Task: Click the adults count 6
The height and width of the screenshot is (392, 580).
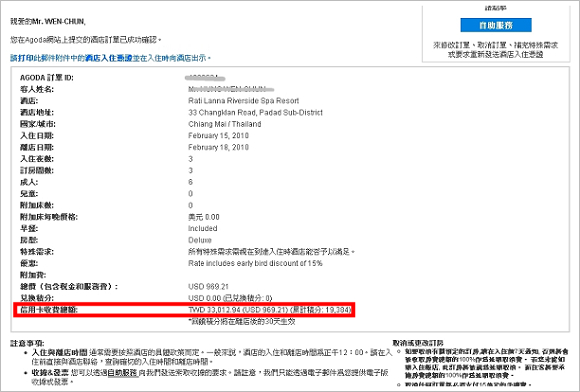Action: pos(190,182)
